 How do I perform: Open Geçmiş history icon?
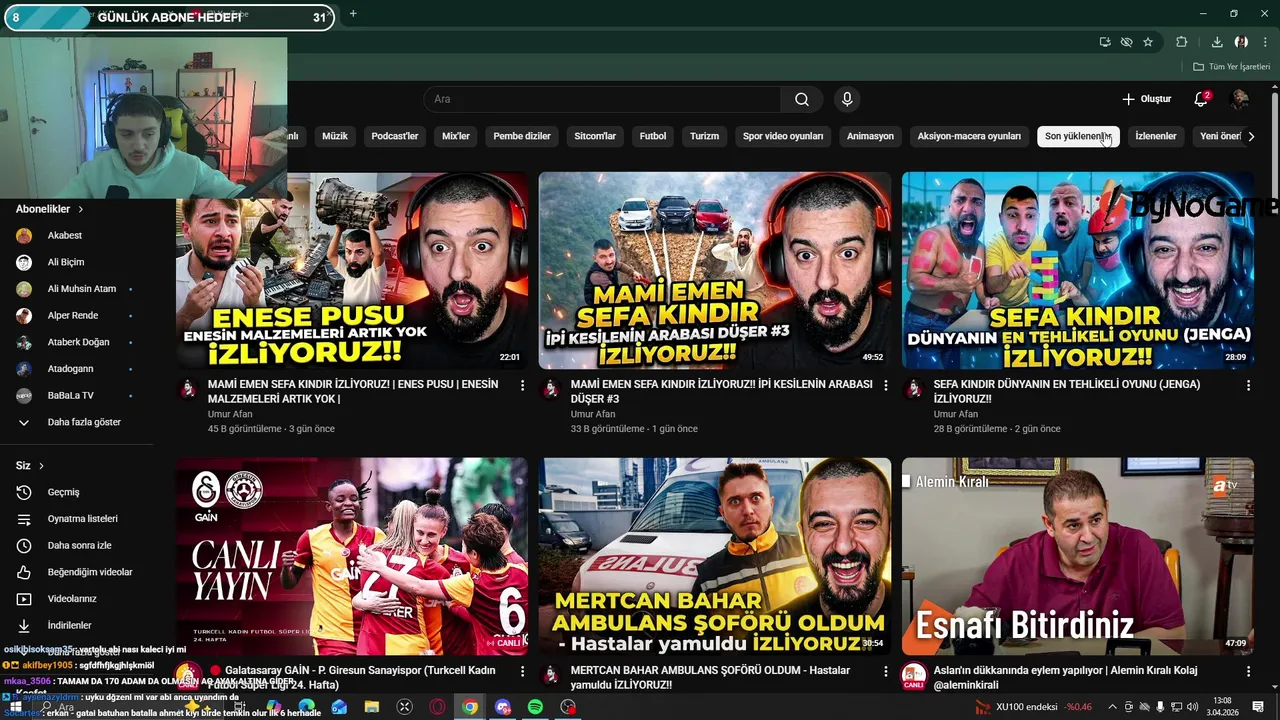[24, 492]
